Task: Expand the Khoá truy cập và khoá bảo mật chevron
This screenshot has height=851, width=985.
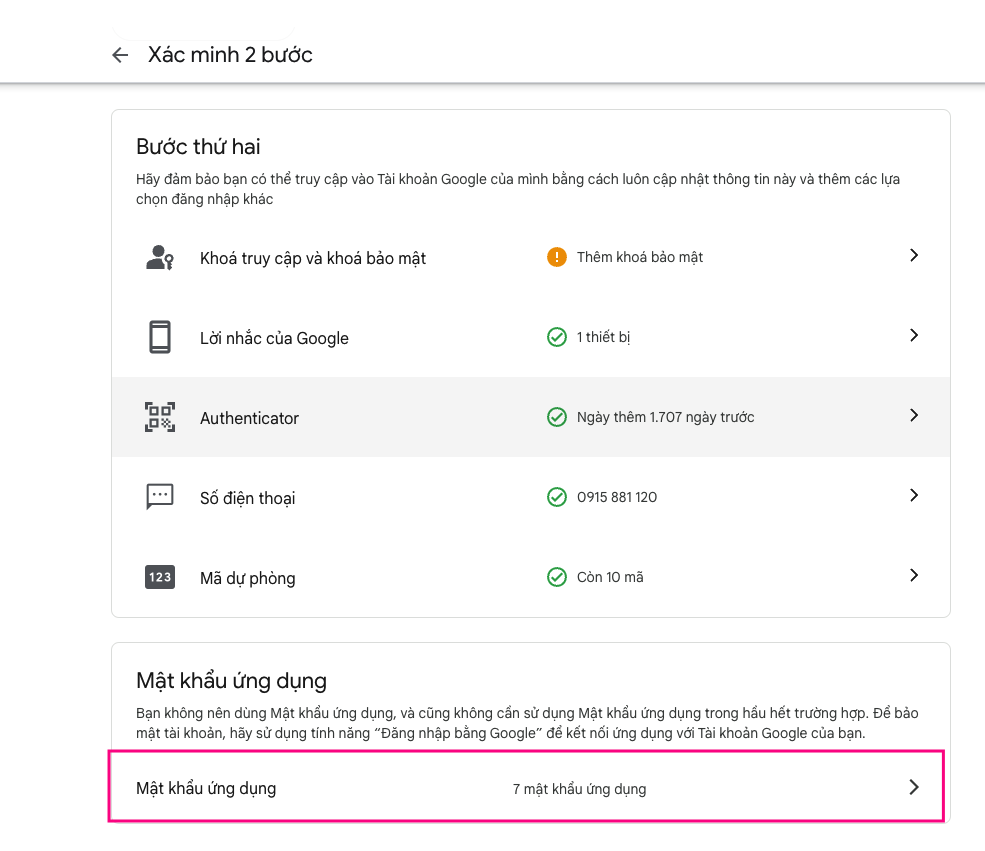Action: pyautogui.click(x=913, y=256)
